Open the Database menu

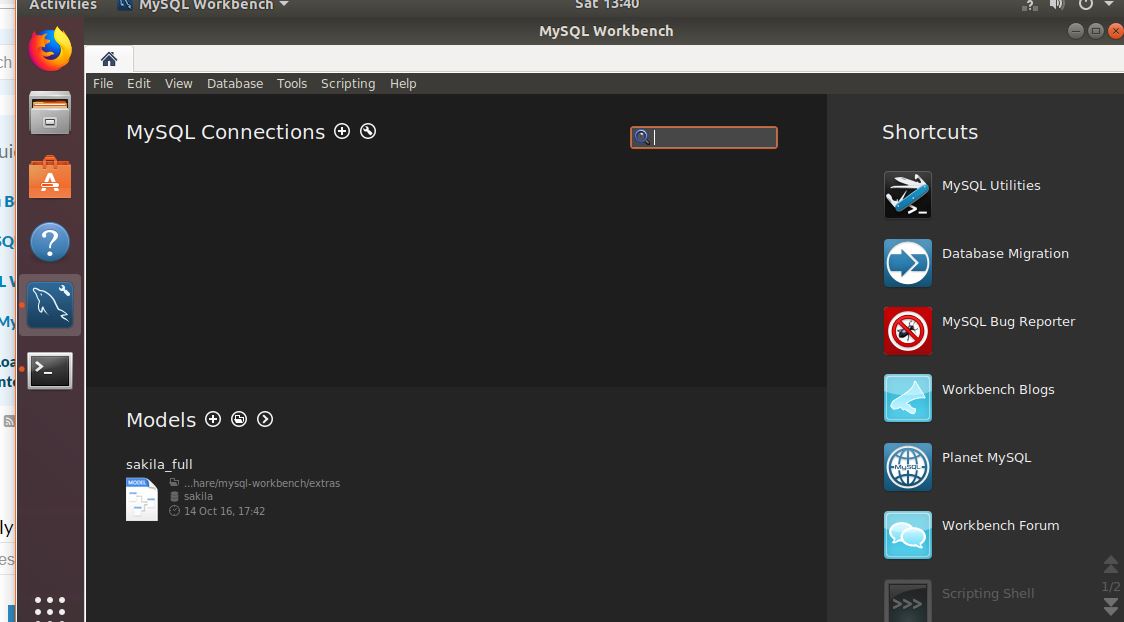(235, 83)
